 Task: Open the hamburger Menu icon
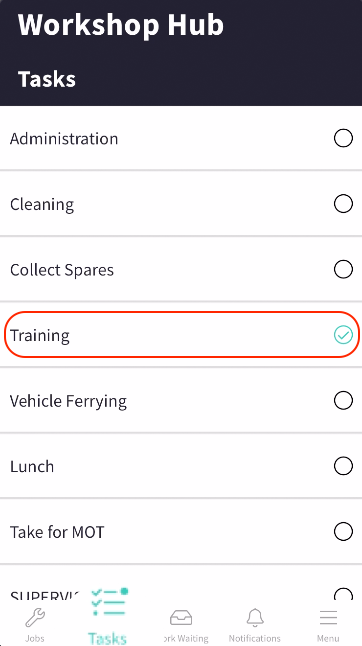(328, 618)
